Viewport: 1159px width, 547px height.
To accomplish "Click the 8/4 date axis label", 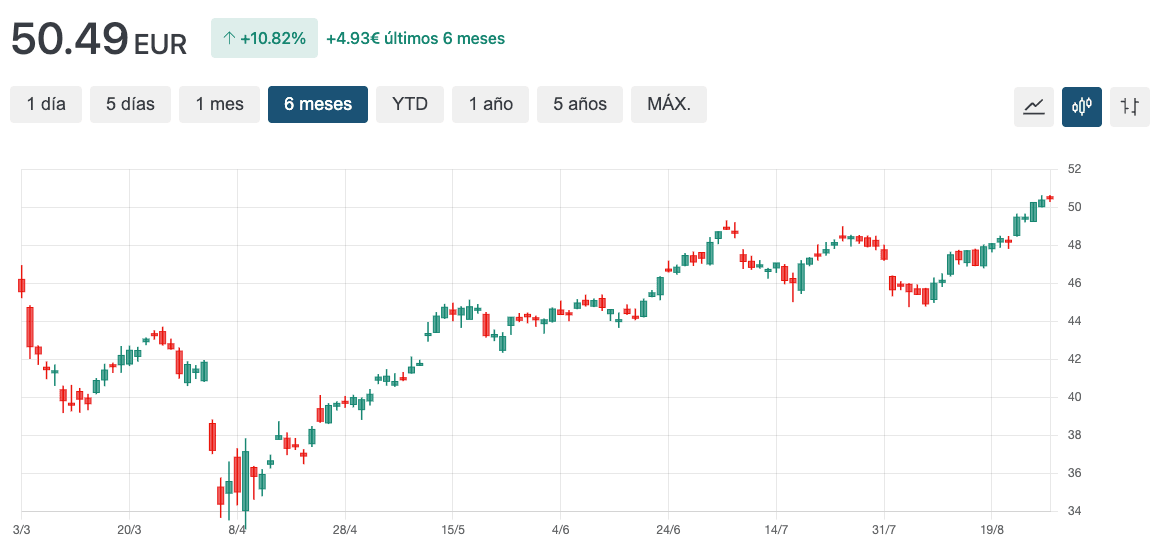I will point(237,530).
